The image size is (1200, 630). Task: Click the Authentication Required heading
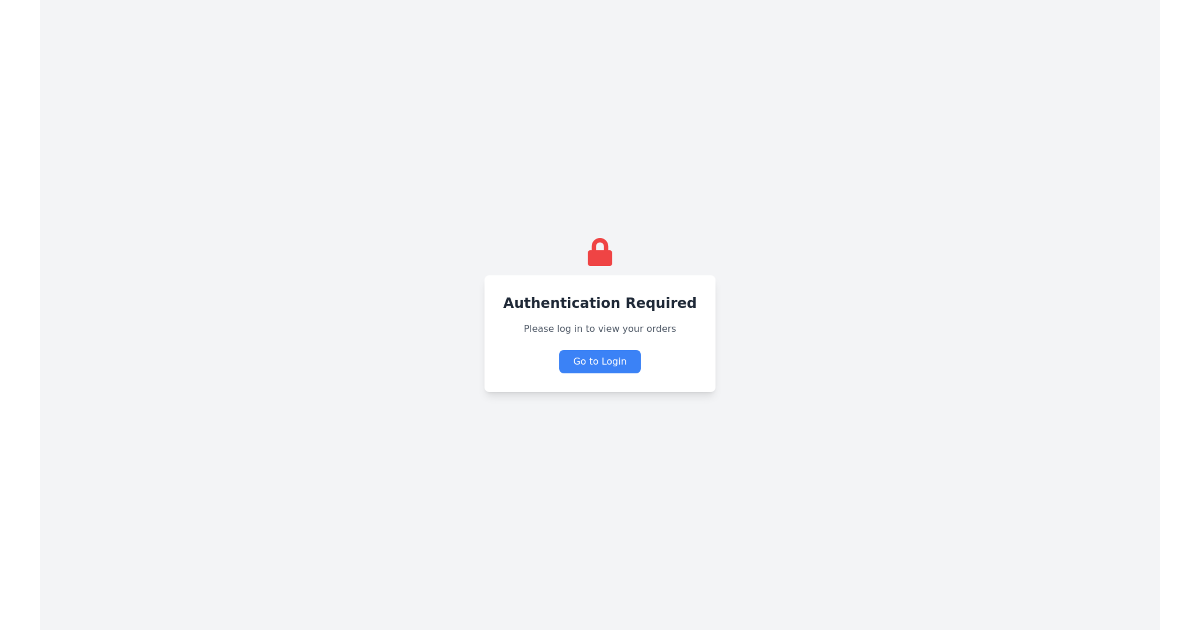pos(600,303)
